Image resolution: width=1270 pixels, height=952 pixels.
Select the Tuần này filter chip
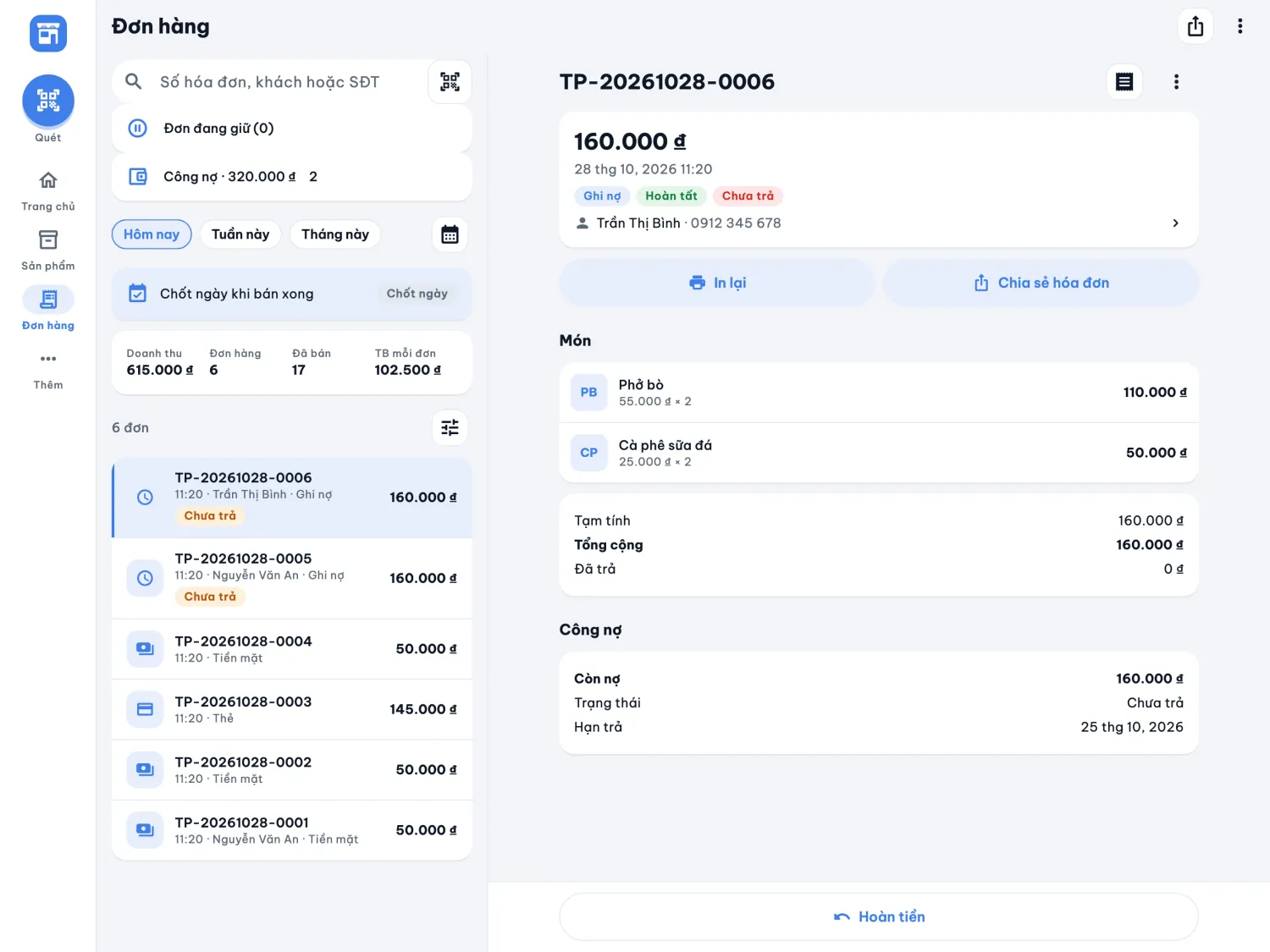240,234
